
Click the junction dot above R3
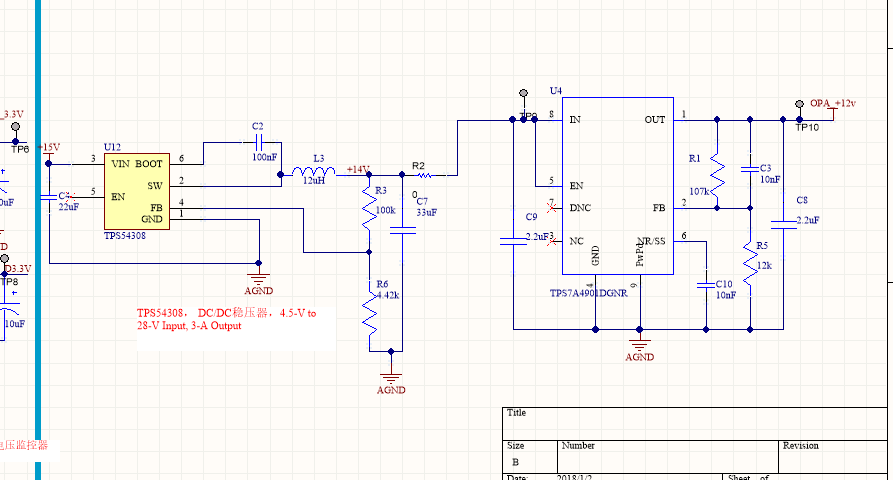369,175
